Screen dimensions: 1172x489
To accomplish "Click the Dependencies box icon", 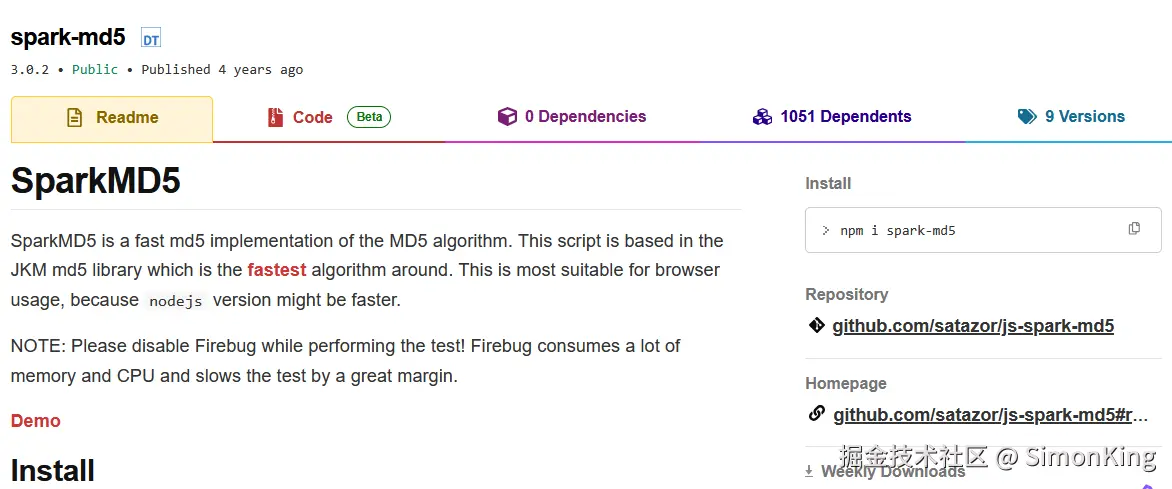I will [507, 117].
